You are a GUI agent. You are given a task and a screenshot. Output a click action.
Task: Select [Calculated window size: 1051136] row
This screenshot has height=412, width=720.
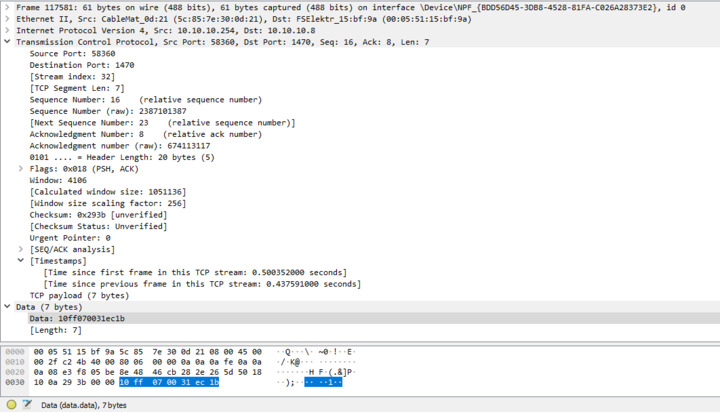coord(108,192)
